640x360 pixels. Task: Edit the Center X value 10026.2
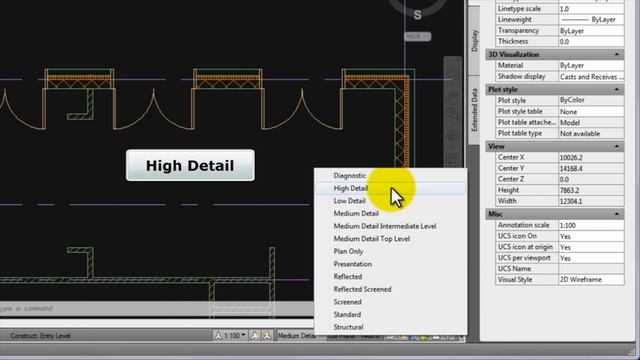(591, 158)
